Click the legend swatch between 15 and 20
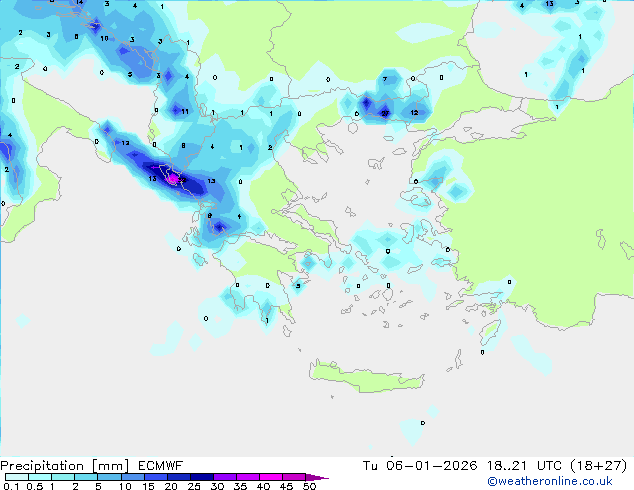This screenshot has height=490, width=634. (x=155, y=477)
